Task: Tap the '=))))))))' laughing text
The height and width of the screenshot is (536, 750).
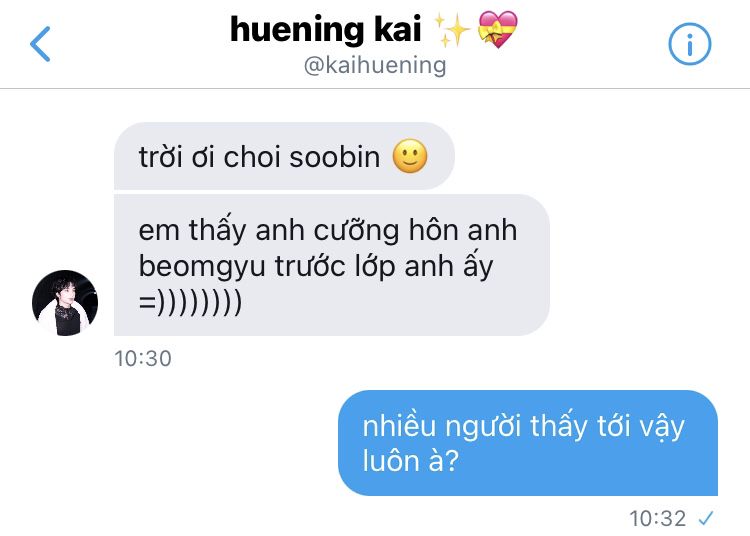Action: click(190, 302)
